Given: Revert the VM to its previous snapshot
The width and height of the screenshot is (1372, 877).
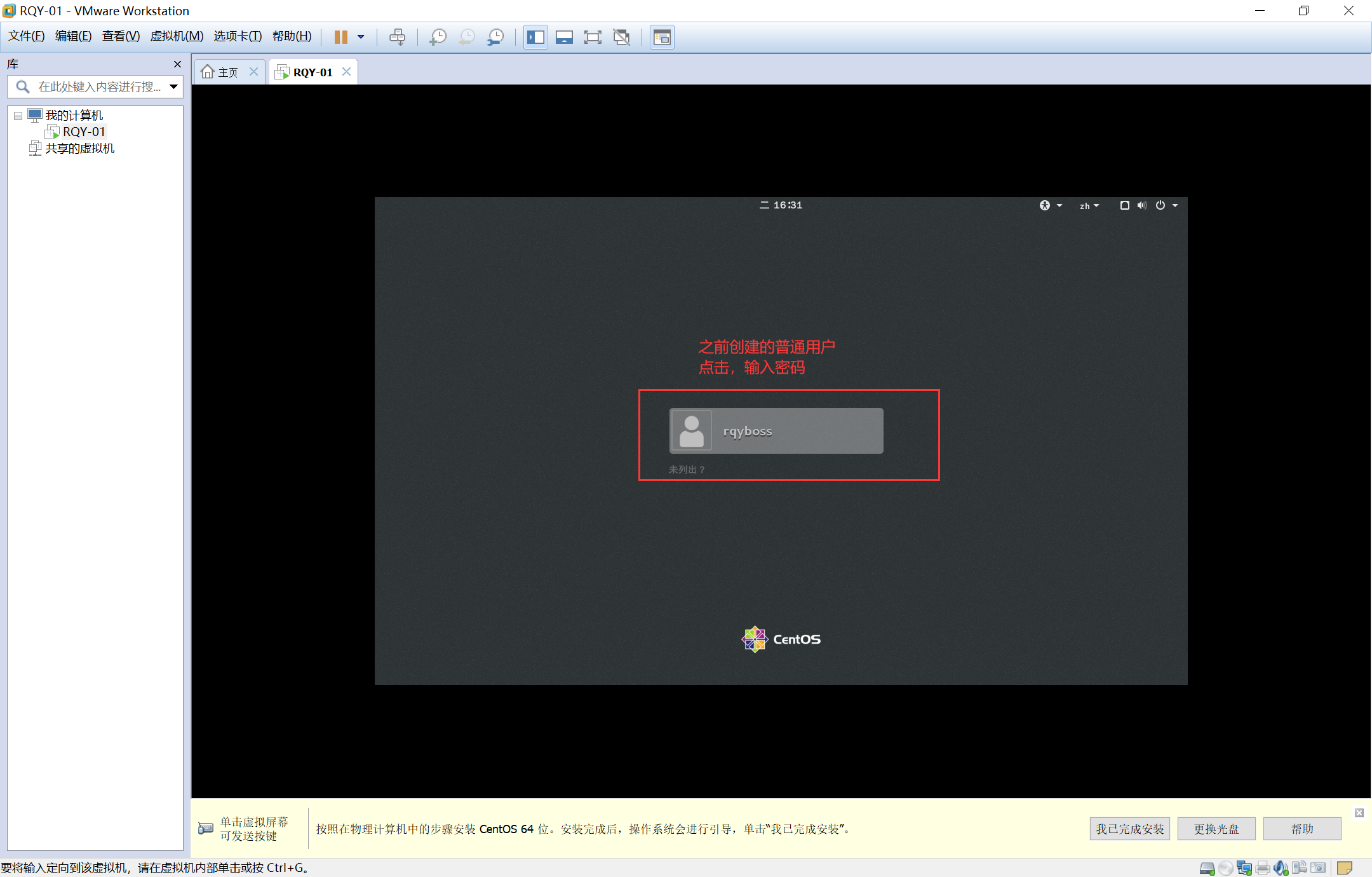Looking at the screenshot, I should 467,37.
